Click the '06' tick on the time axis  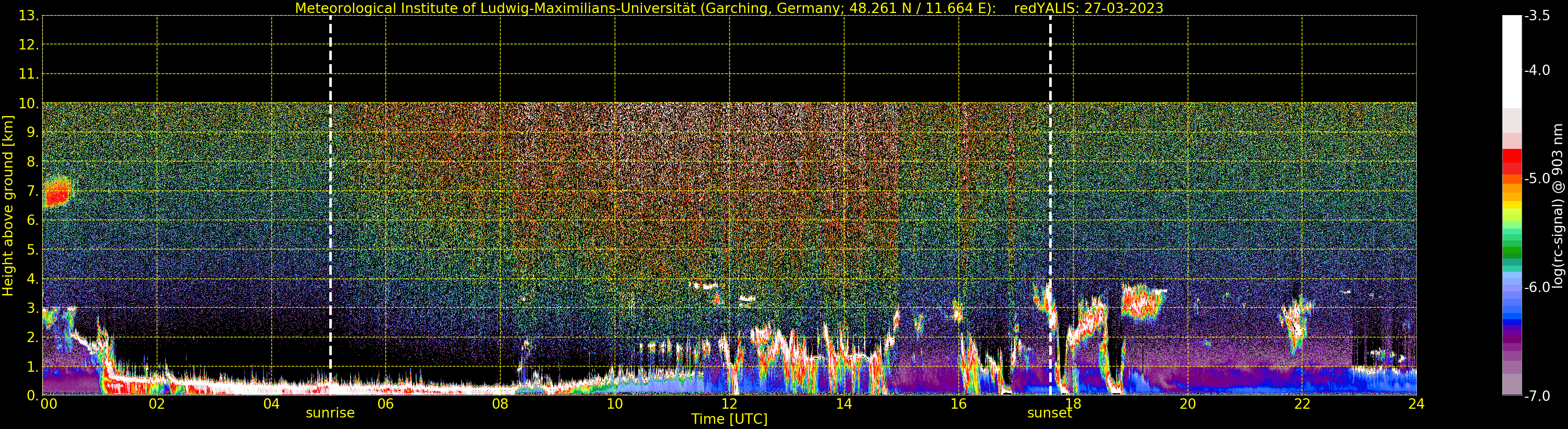[x=386, y=404]
